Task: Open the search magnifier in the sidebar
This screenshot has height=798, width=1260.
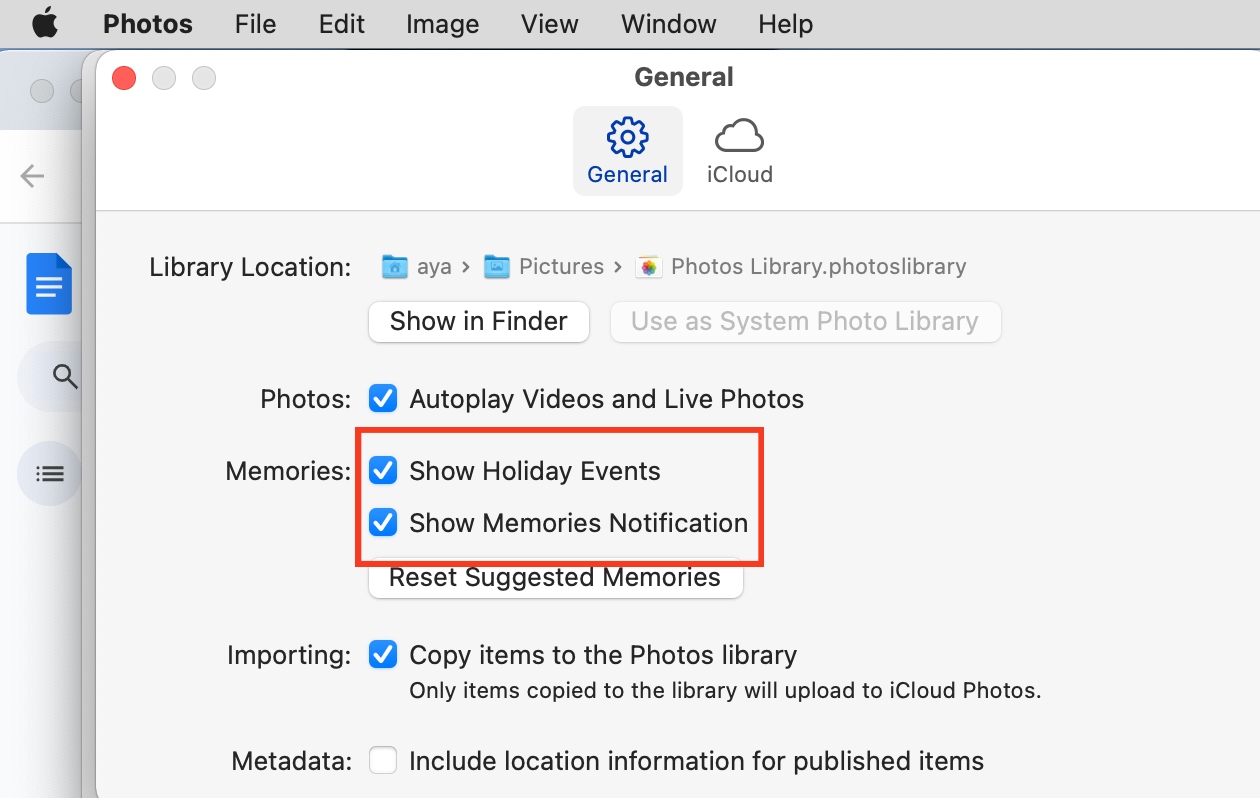Action: click(x=64, y=377)
